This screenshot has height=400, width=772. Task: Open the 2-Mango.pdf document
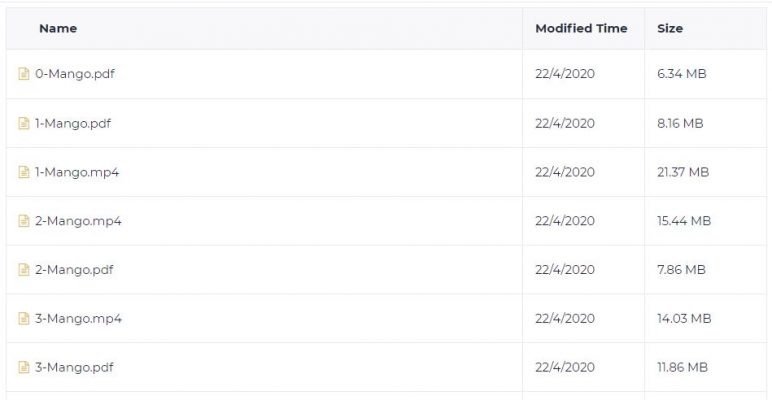[x=74, y=269]
